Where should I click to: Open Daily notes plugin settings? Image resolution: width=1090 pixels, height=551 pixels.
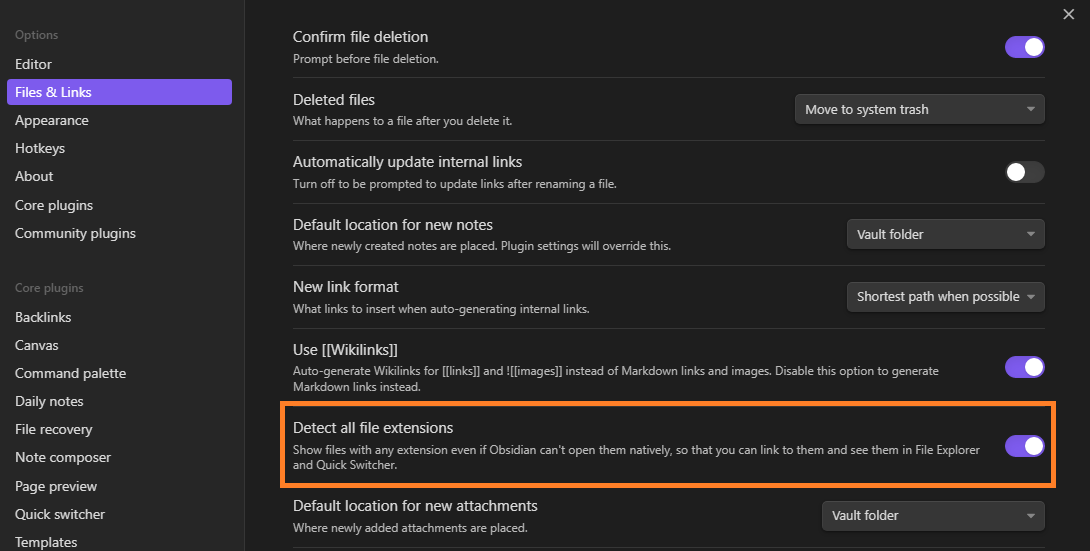tap(49, 401)
